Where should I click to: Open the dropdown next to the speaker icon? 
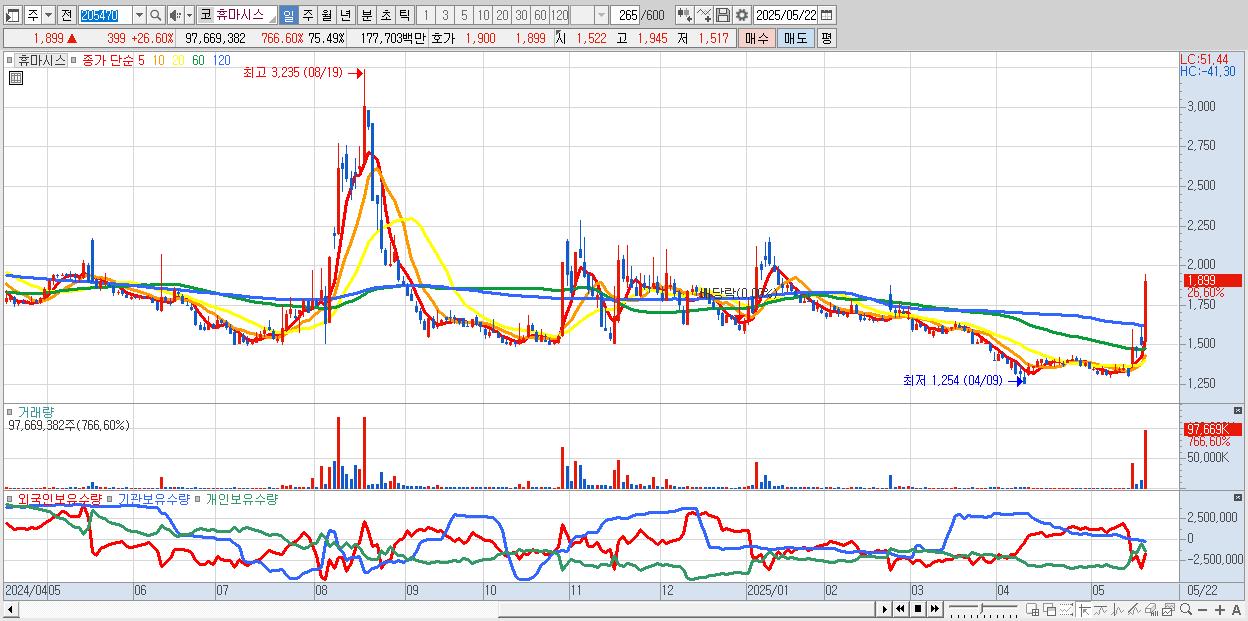coord(189,15)
